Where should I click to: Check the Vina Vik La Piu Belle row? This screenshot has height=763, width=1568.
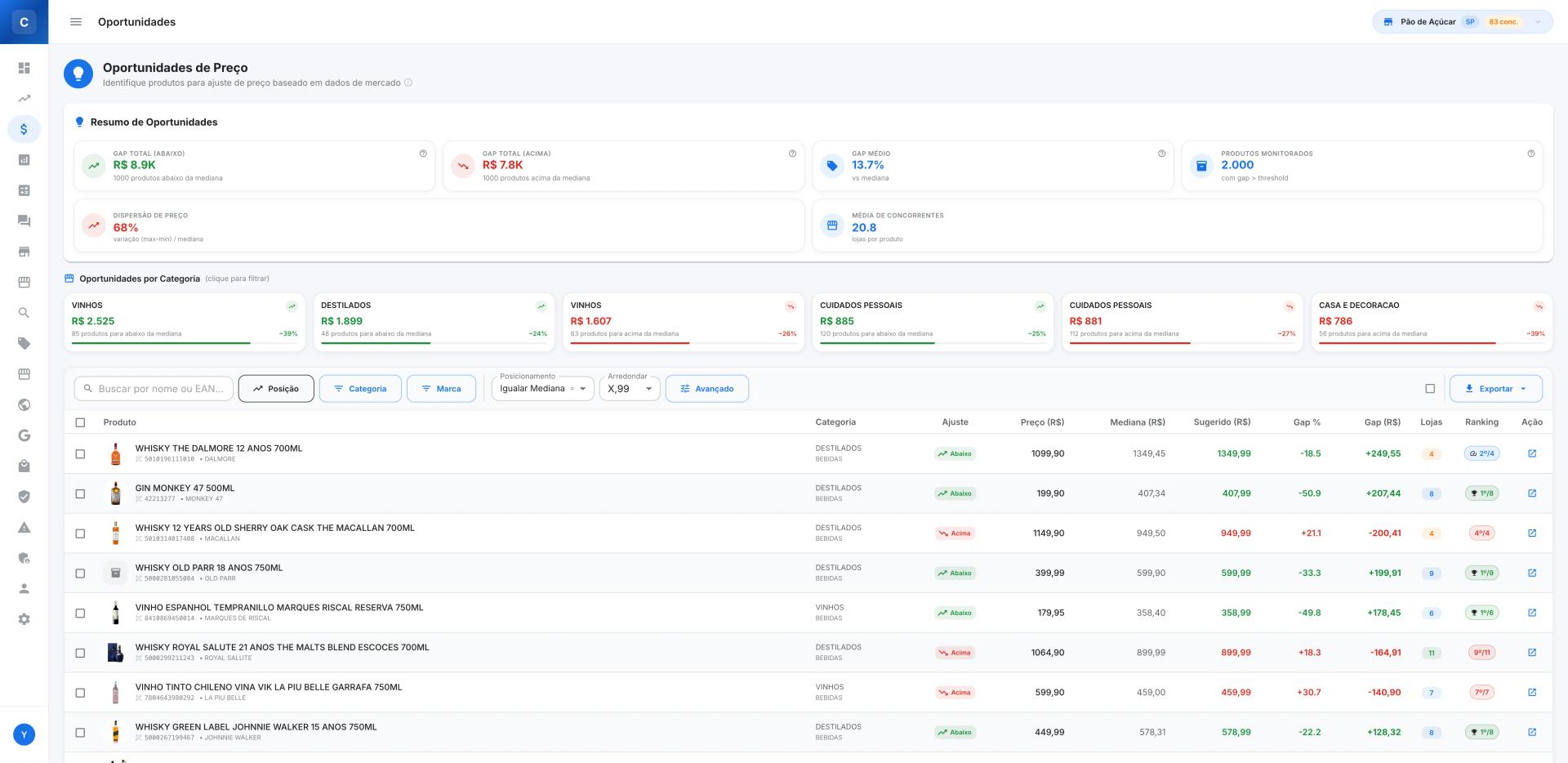80,693
